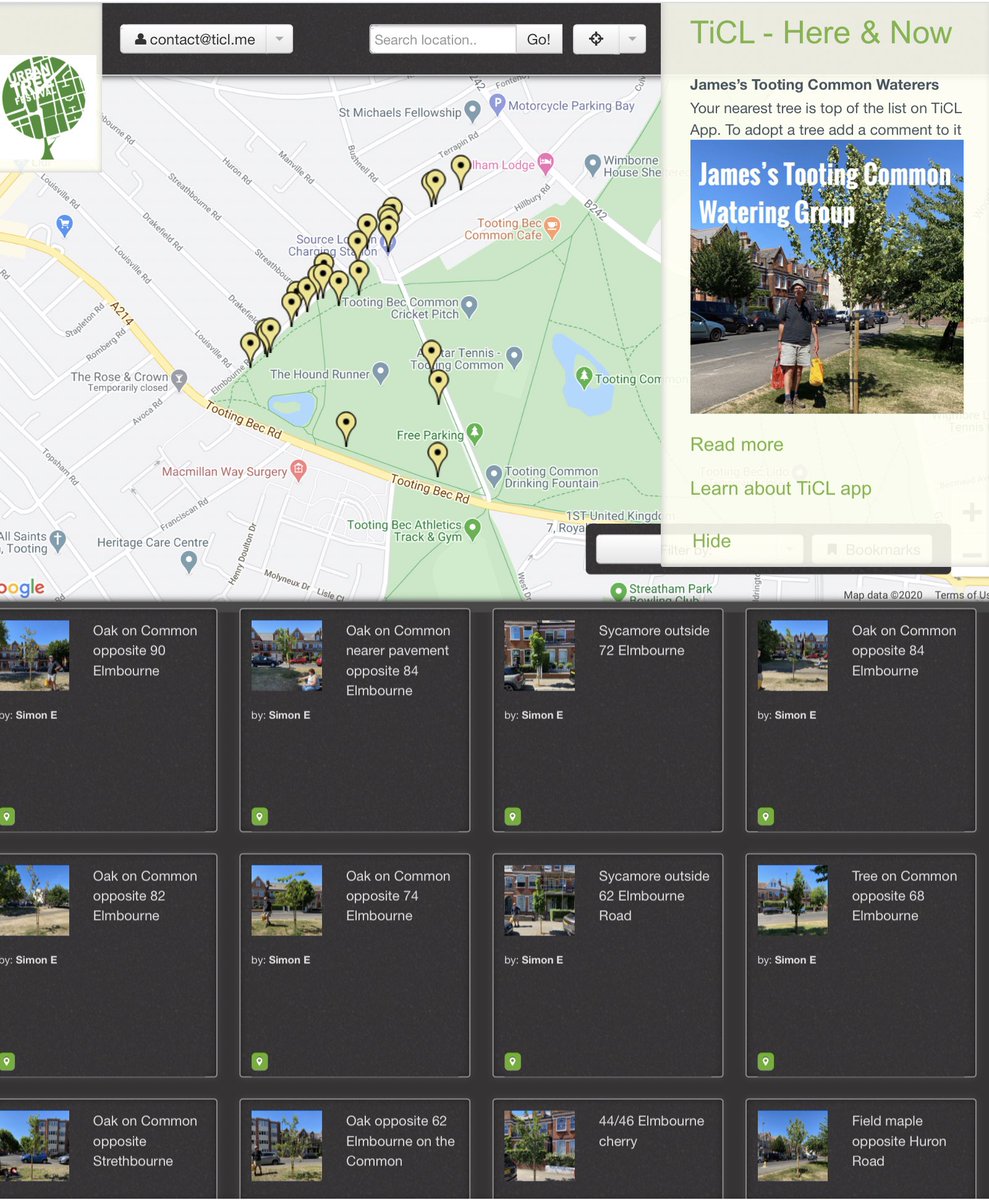Click the location badge on Oak opposite 82 Elmbourne card
This screenshot has width=989, height=1200.
coord(6,1061)
